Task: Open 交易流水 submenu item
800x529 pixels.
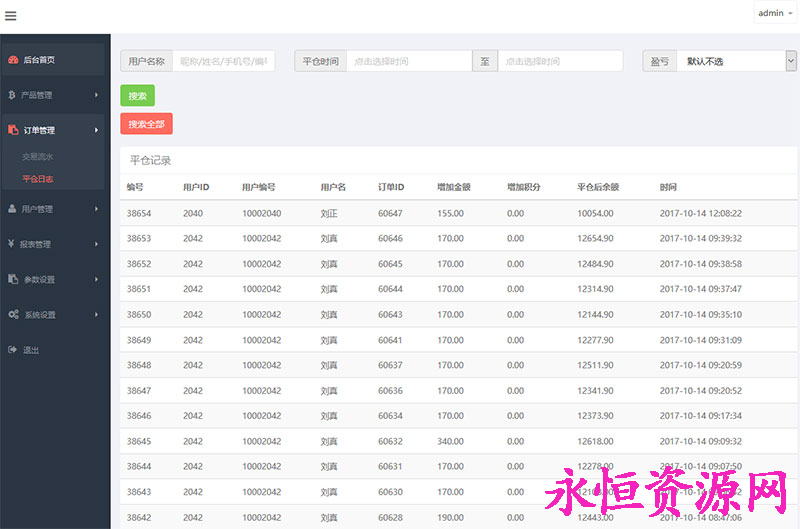Action: click(37, 157)
